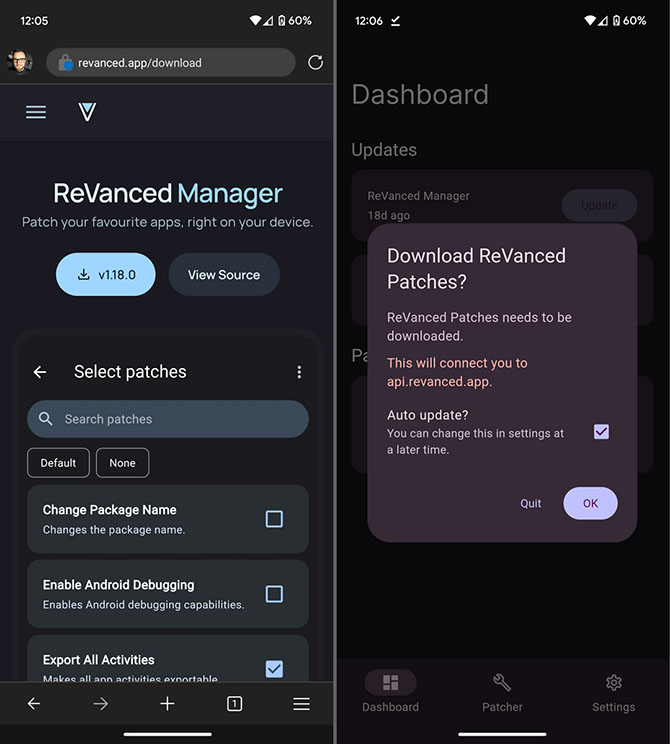Click Quit in the dialog
This screenshot has width=670, height=744.
[530, 503]
